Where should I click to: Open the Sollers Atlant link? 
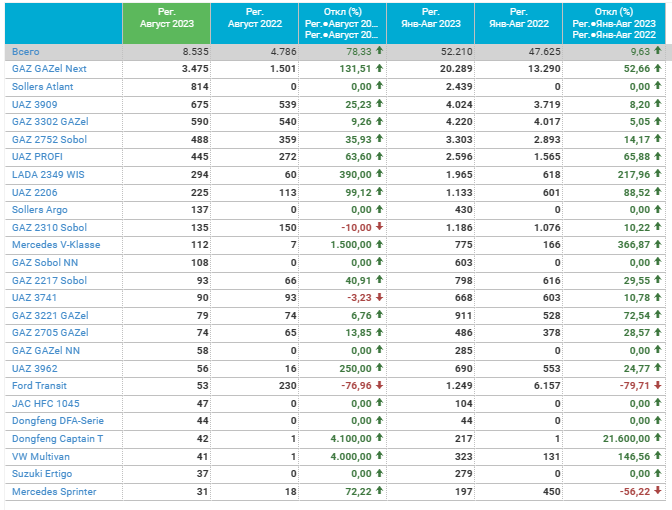(42, 87)
